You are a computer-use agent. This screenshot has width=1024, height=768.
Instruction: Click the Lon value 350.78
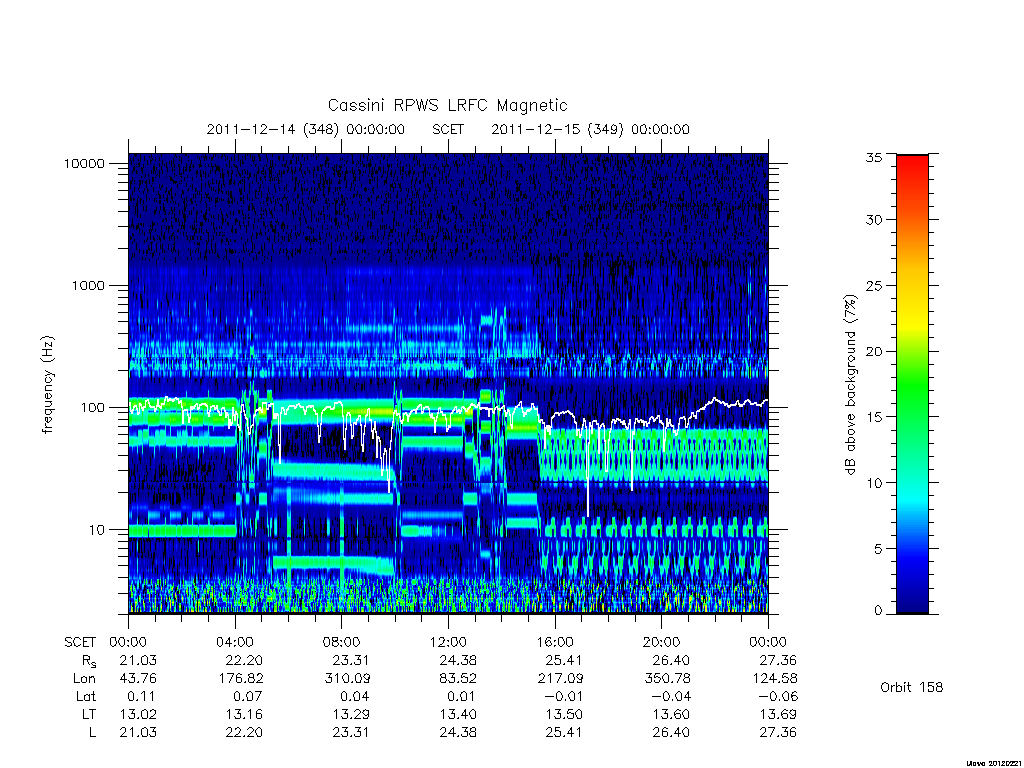pos(667,679)
